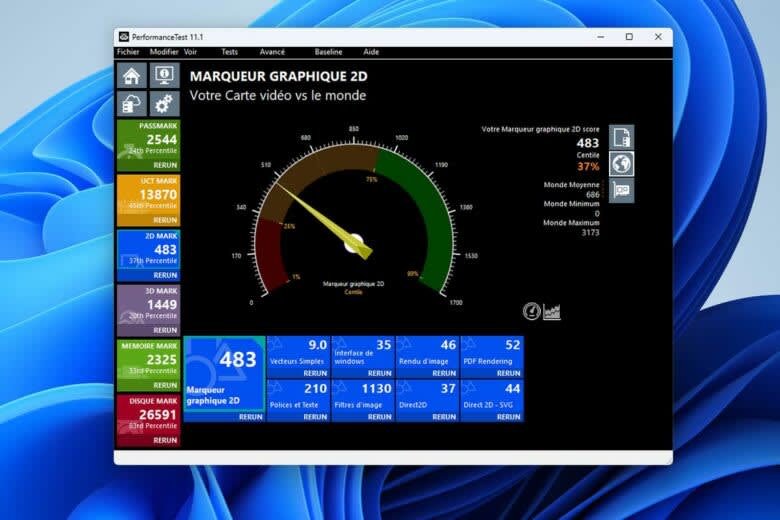Click the video card icon on the right

621,191
